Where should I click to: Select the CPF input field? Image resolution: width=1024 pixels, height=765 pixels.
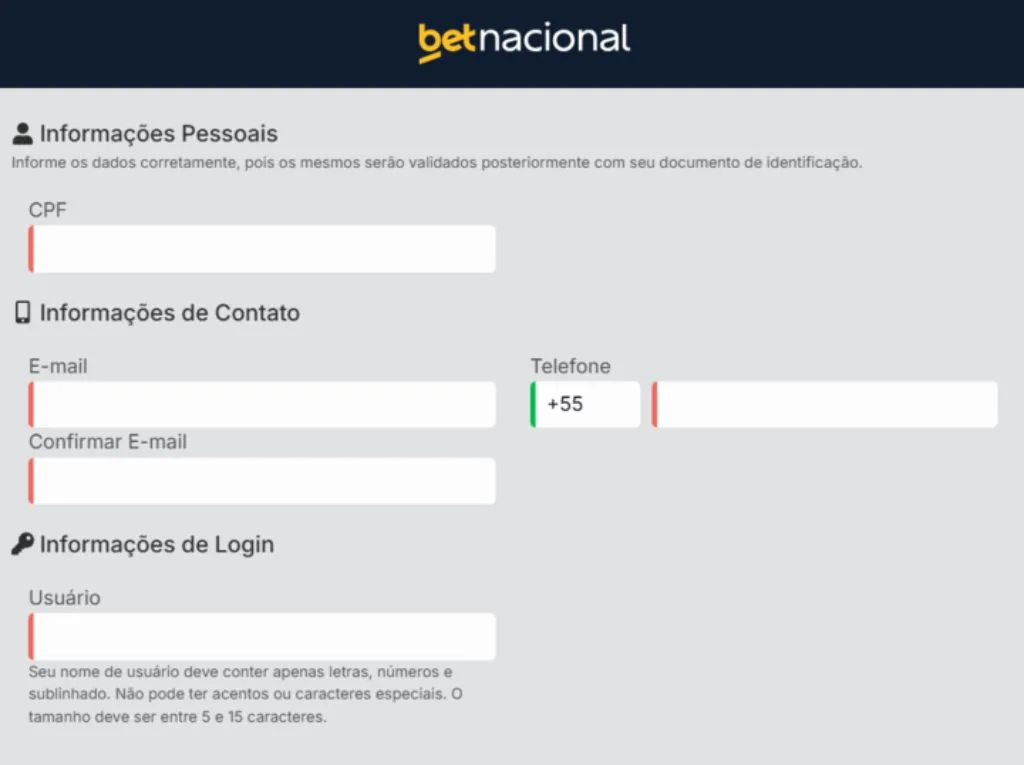coord(260,248)
